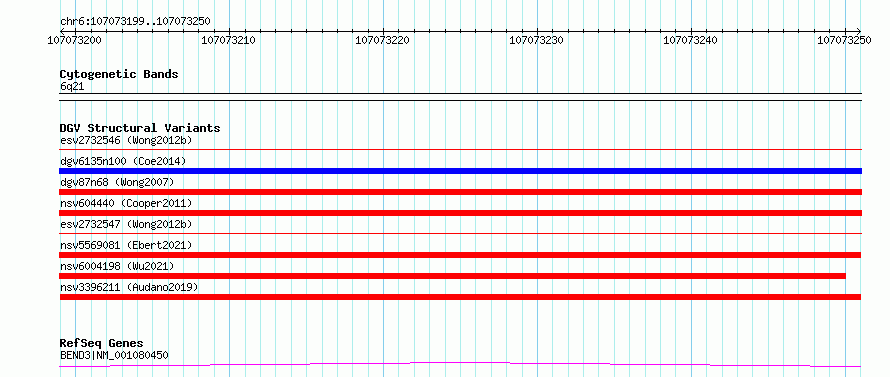Image resolution: width=890 pixels, height=377 pixels.
Task: Click the red nsv3396211 variant bar
Action: click(460, 297)
